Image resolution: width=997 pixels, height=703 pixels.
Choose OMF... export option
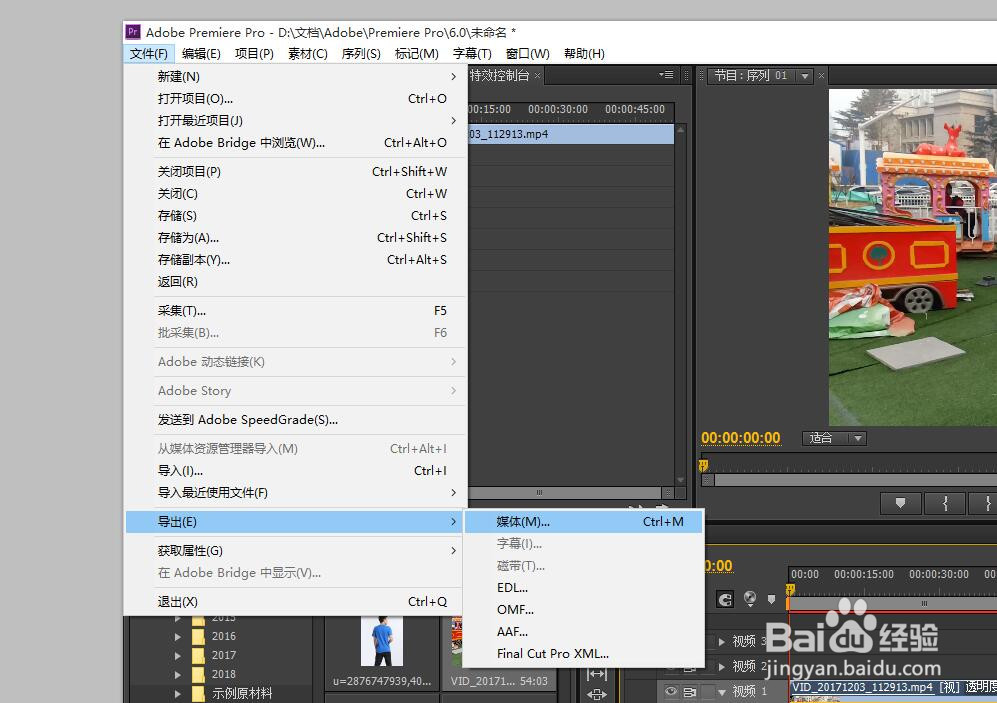pos(583,610)
